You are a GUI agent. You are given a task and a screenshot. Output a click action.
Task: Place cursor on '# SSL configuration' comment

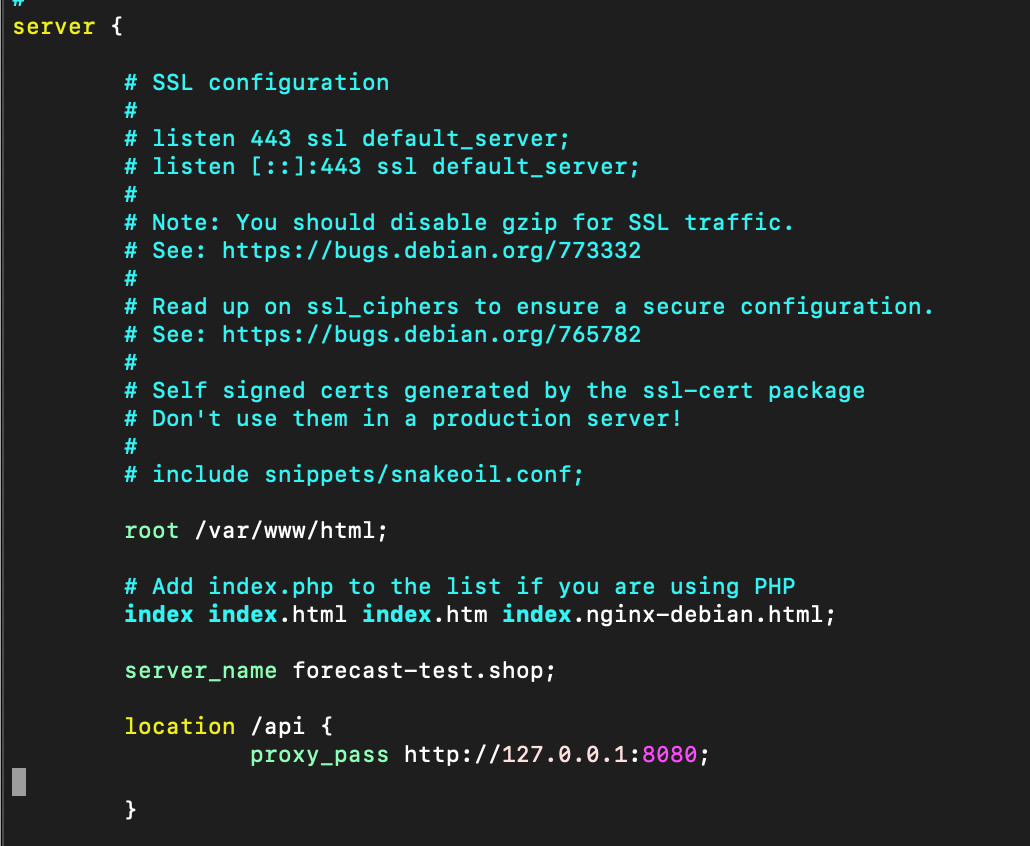[257, 83]
